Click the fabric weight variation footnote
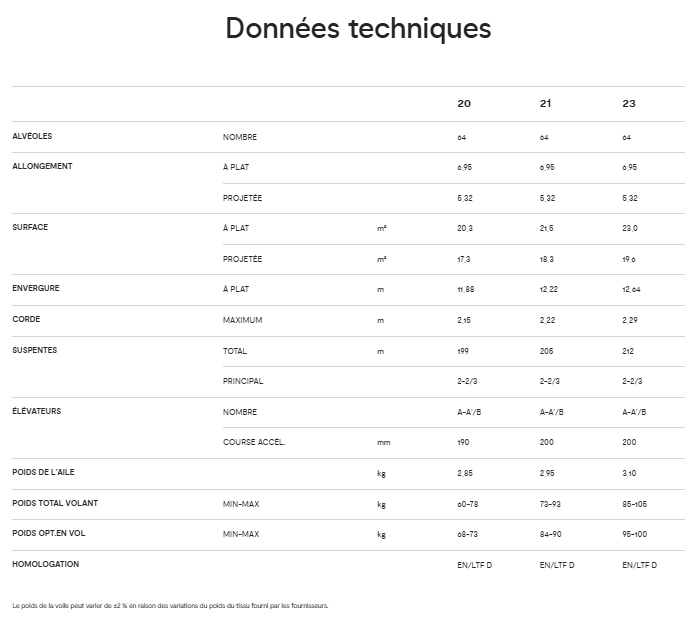Viewport: 685px width, 624px height. click(x=170, y=606)
